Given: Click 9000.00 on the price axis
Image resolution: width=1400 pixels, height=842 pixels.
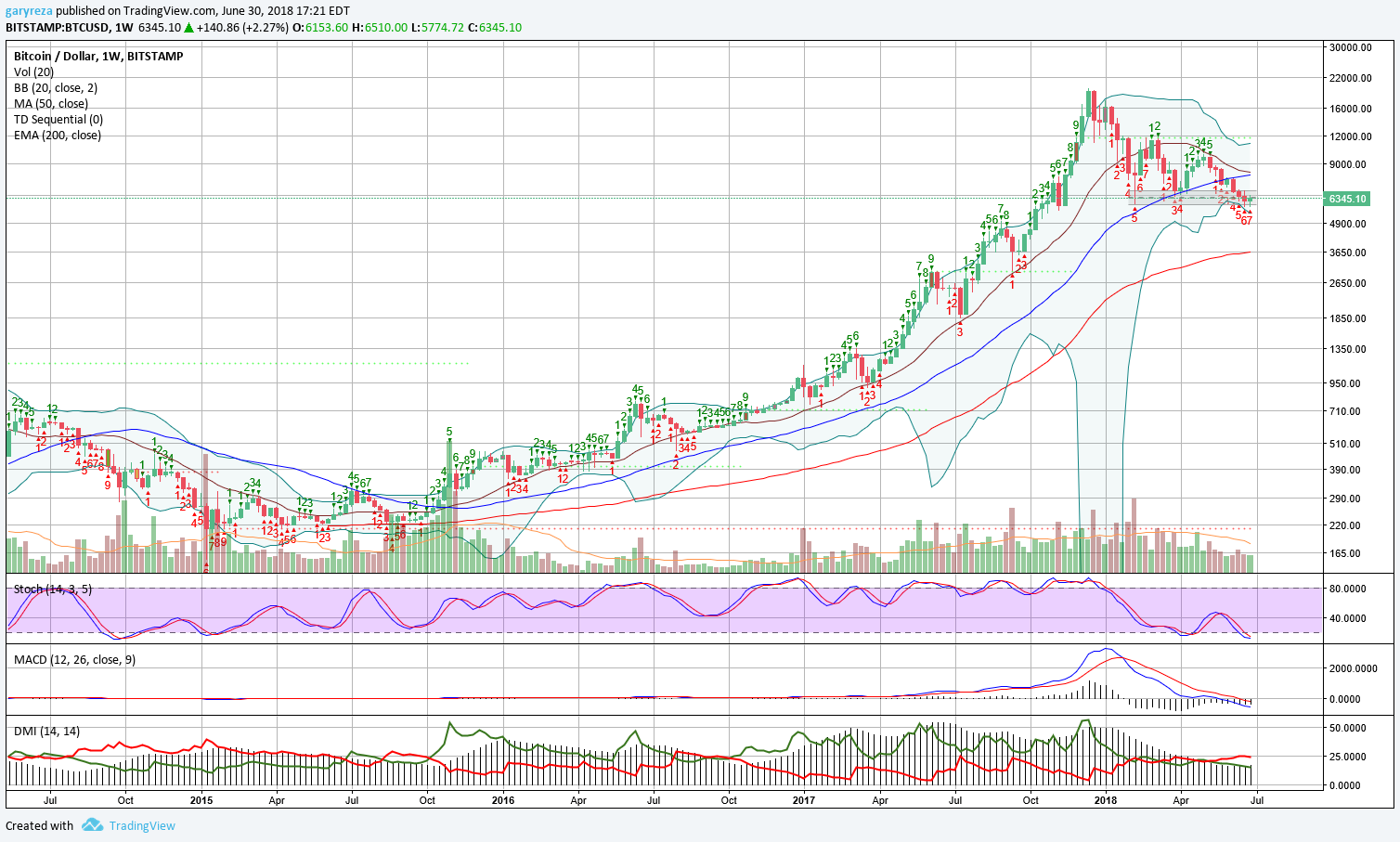Looking at the screenshot, I should [x=1348, y=164].
